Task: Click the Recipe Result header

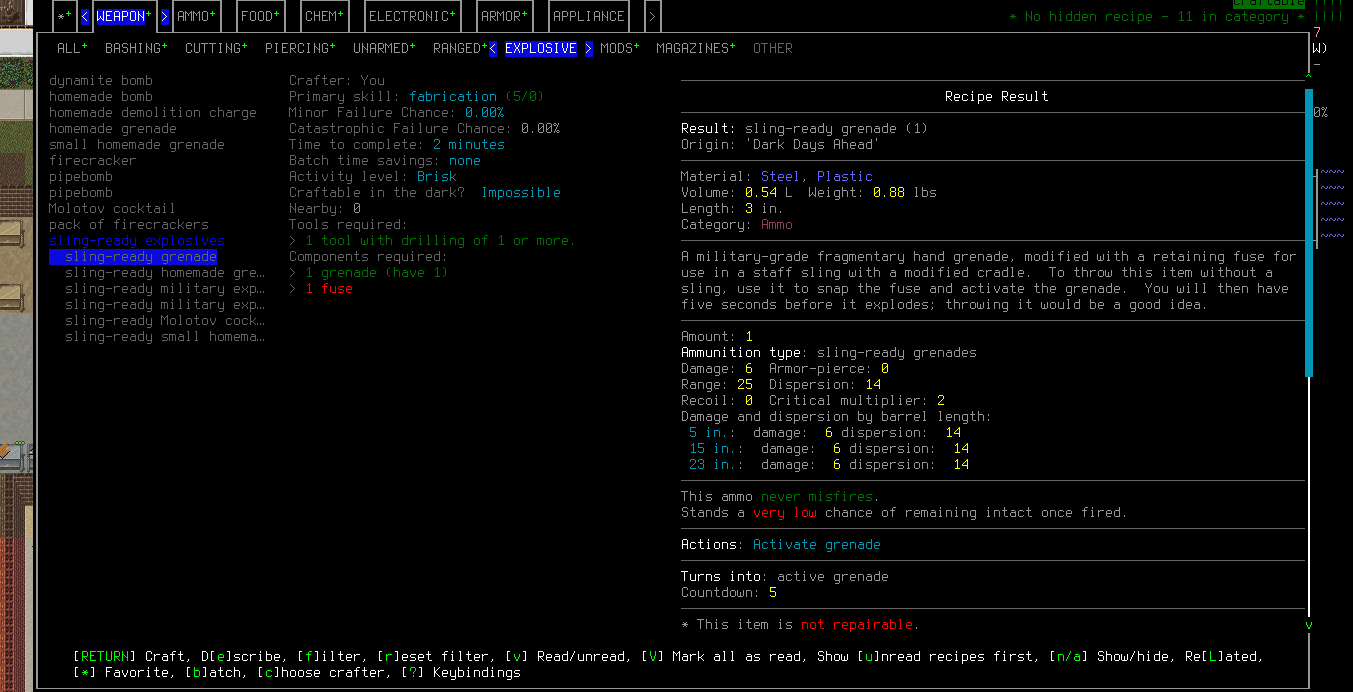Action: (x=996, y=96)
